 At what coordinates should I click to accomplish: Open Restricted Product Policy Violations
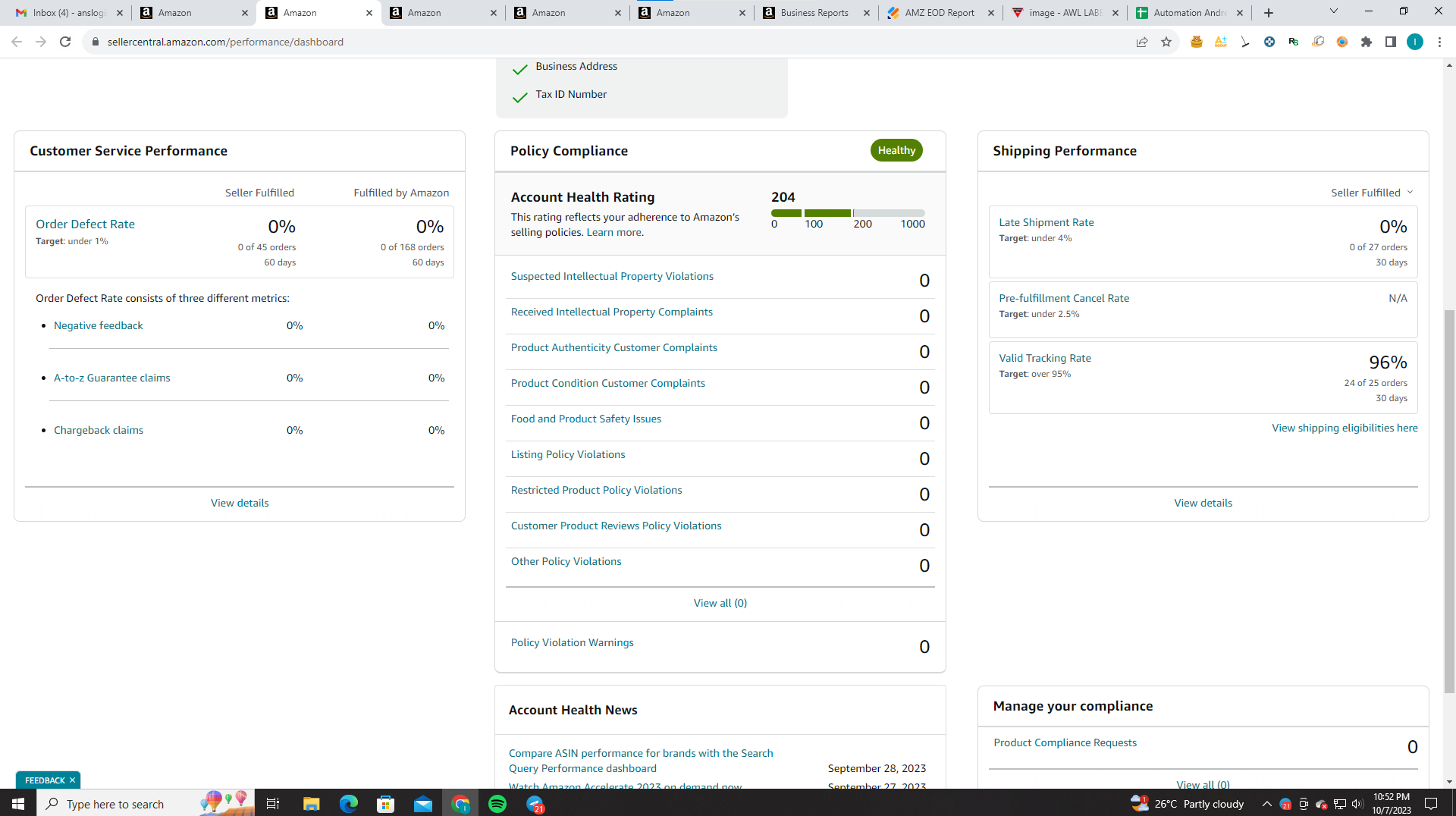tap(596, 490)
